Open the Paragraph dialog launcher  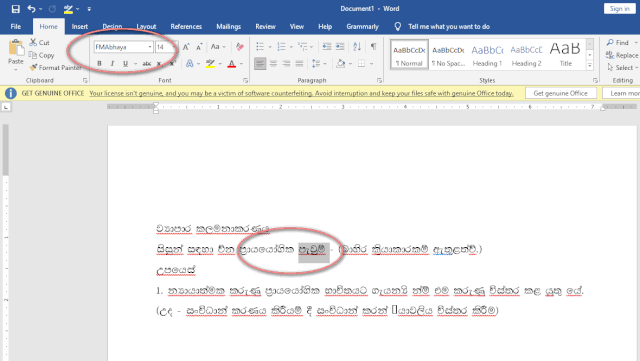point(379,80)
